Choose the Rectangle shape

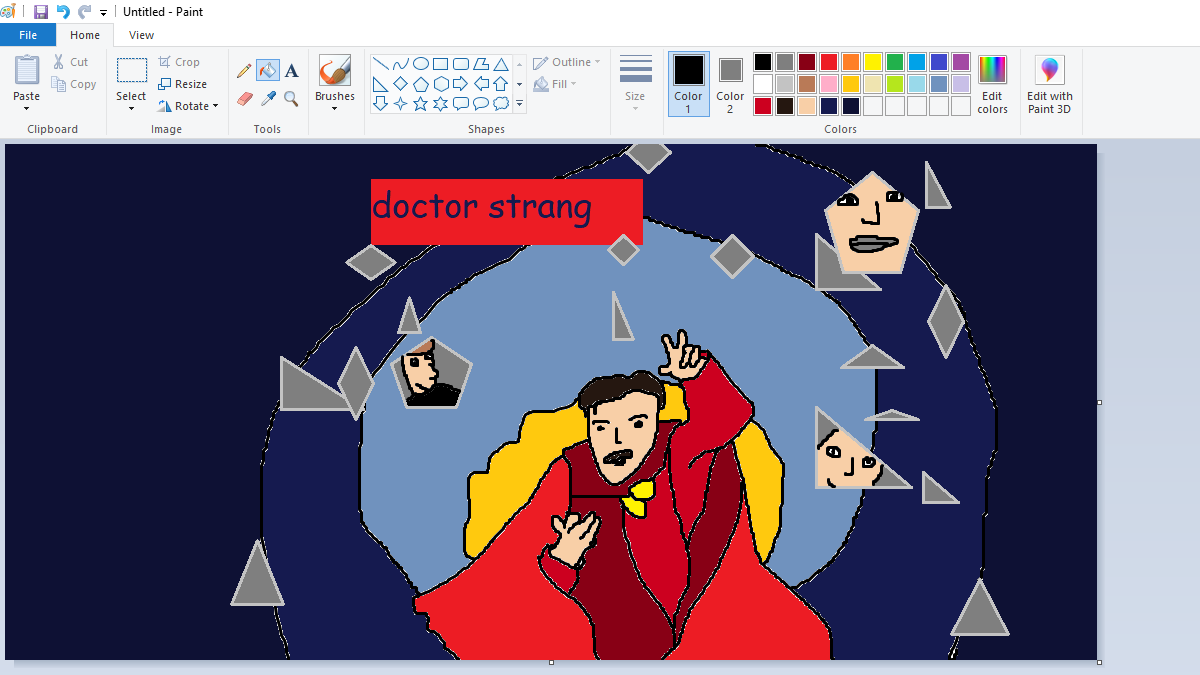[441, 63]
